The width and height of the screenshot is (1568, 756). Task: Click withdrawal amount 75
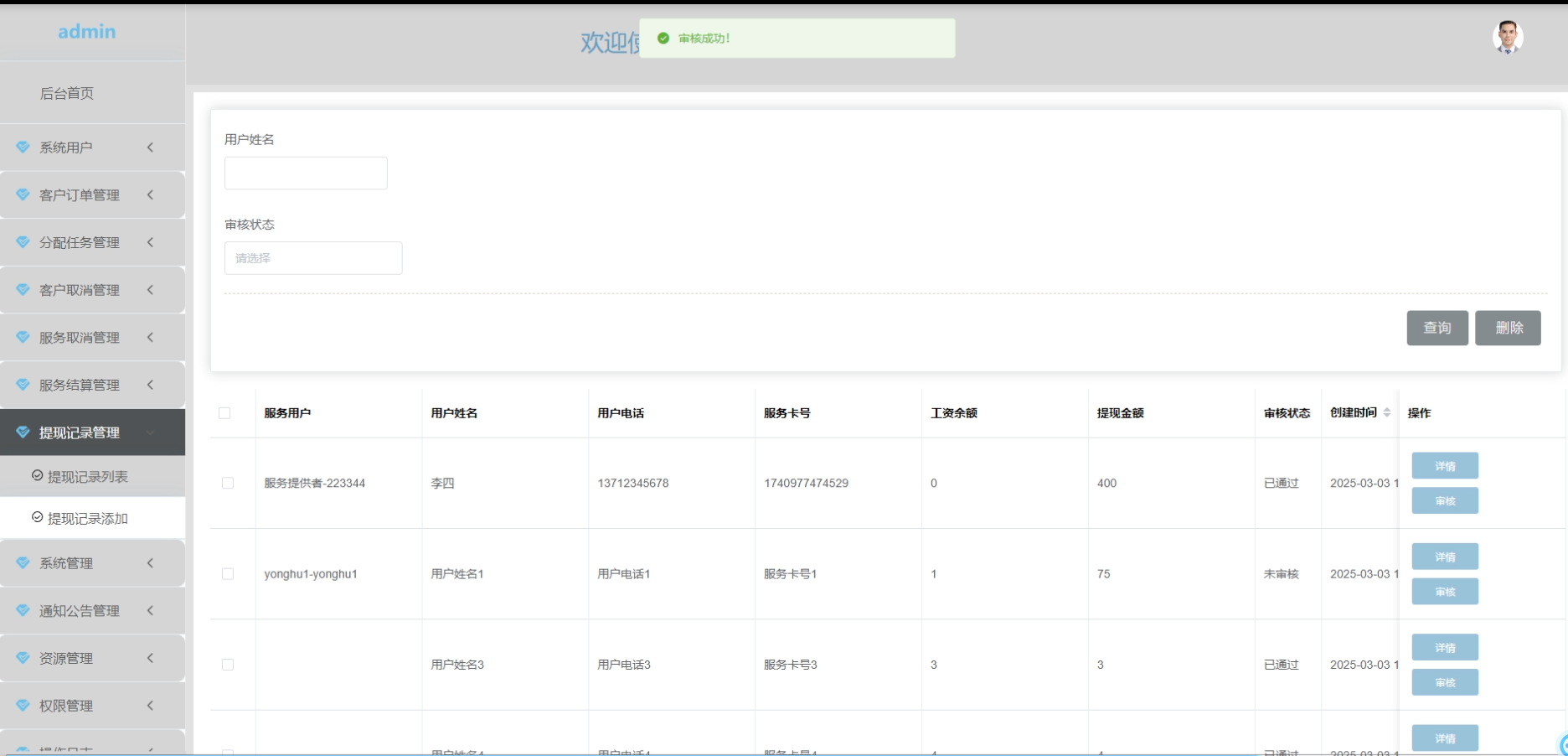(1104, 574)
